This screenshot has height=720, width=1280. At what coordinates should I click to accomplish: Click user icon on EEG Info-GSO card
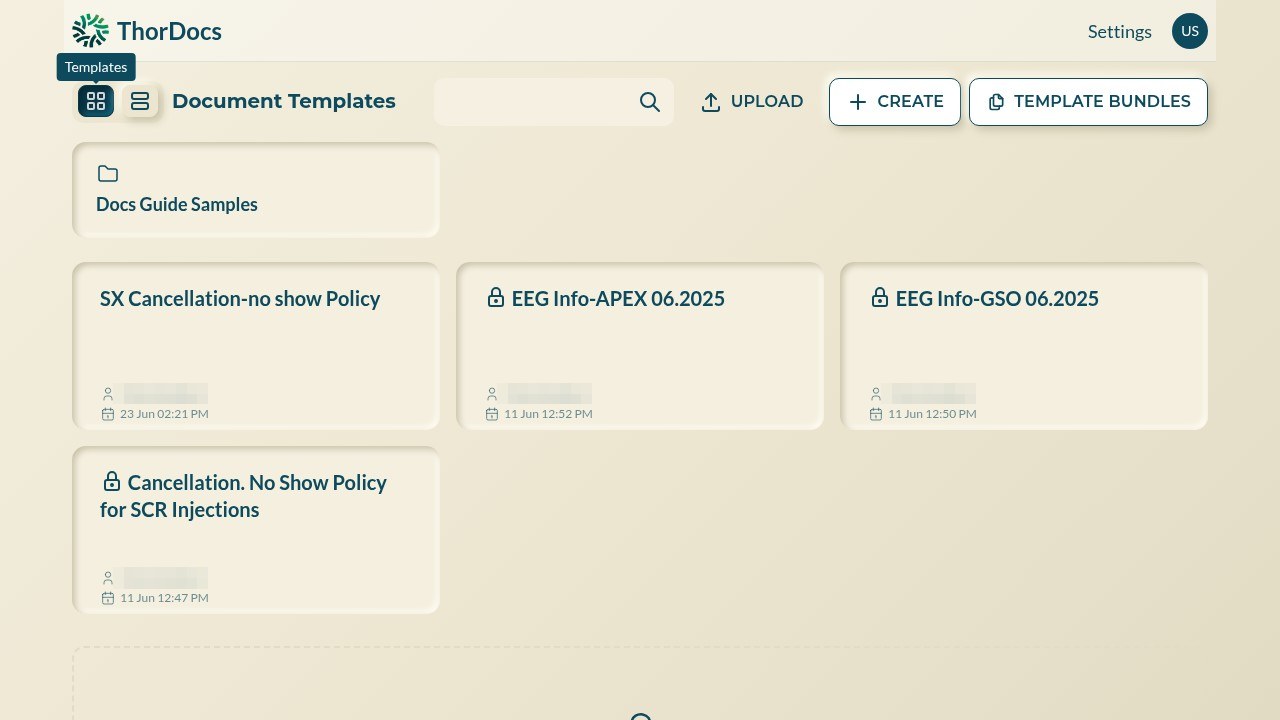tap(876, 394)
